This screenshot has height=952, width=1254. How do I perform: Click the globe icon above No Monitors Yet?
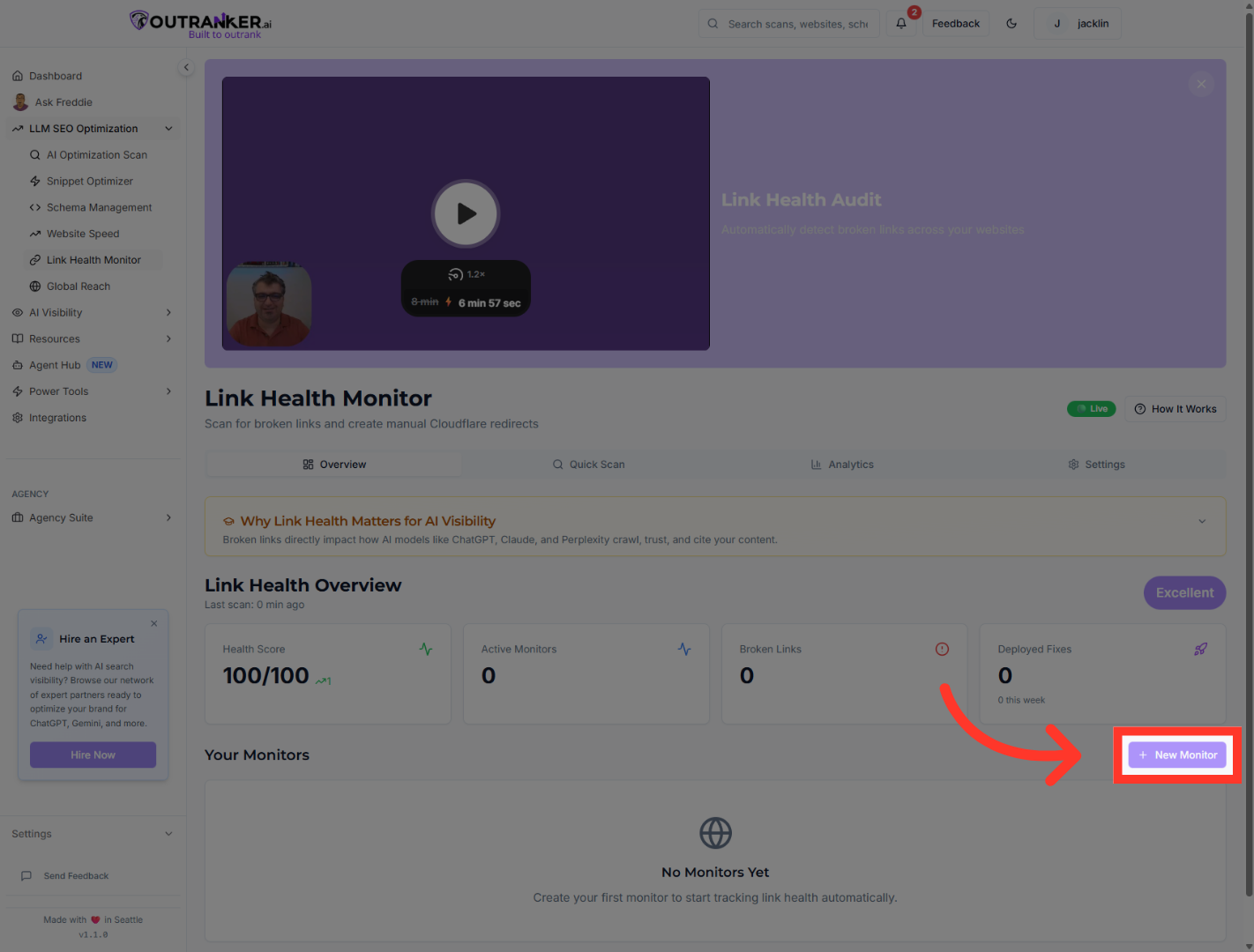(715, 833)
